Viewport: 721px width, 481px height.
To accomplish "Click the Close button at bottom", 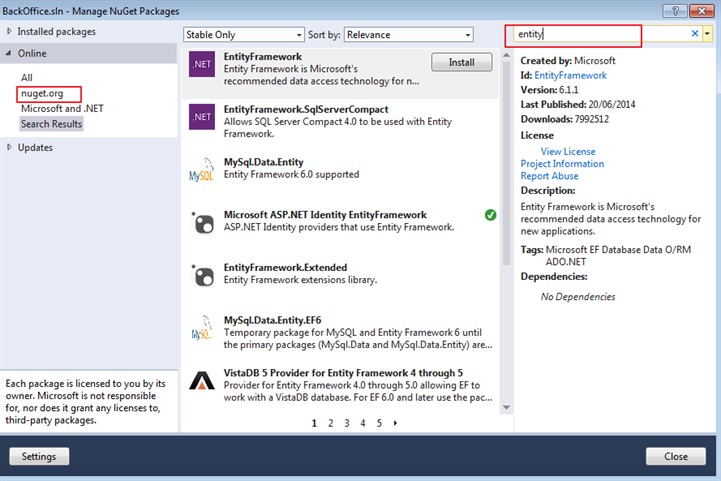I will [675, 456].
